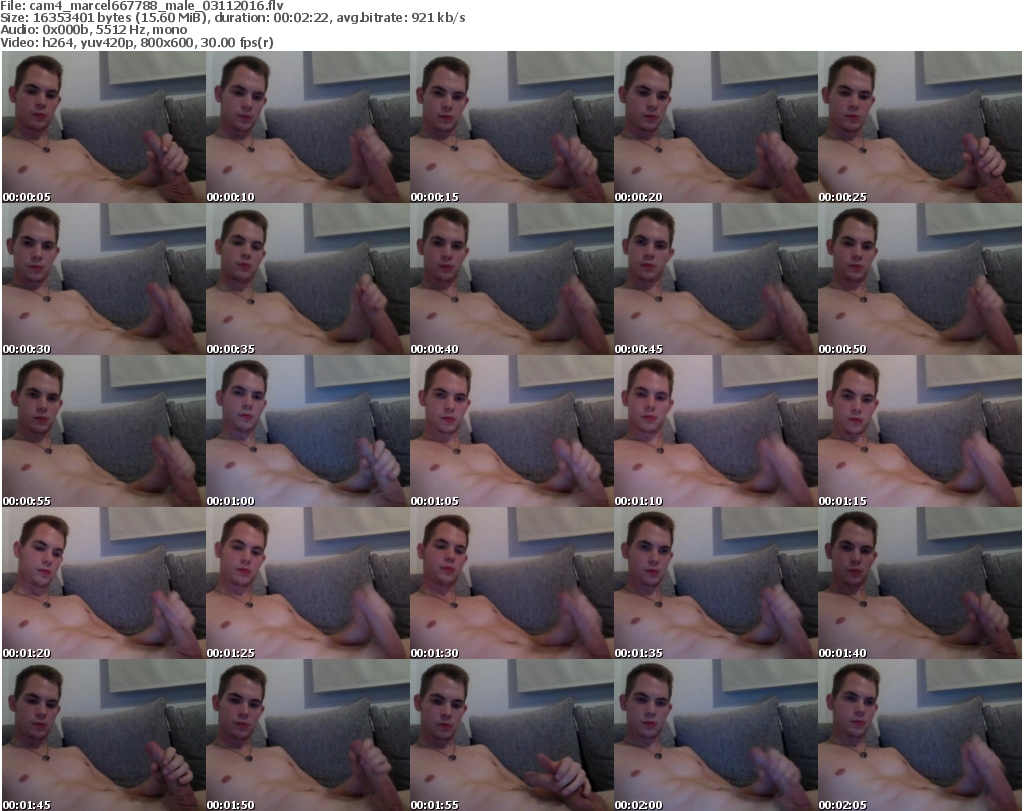
Task: Open the frame stamped 00:01:05
Action: (511, 431)
